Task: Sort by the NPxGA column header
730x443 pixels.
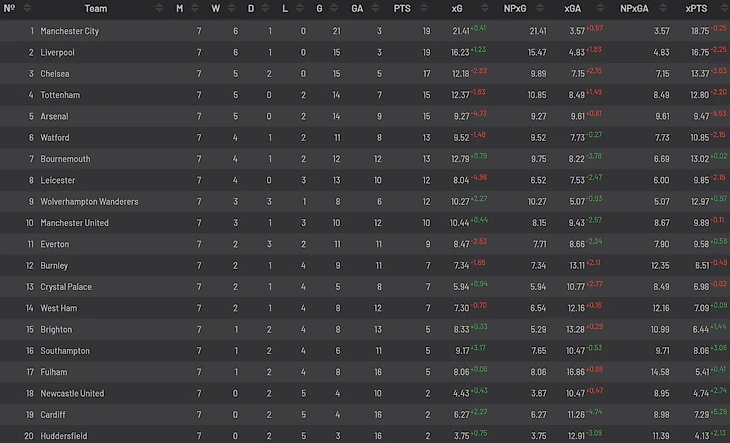Action: 636,8
